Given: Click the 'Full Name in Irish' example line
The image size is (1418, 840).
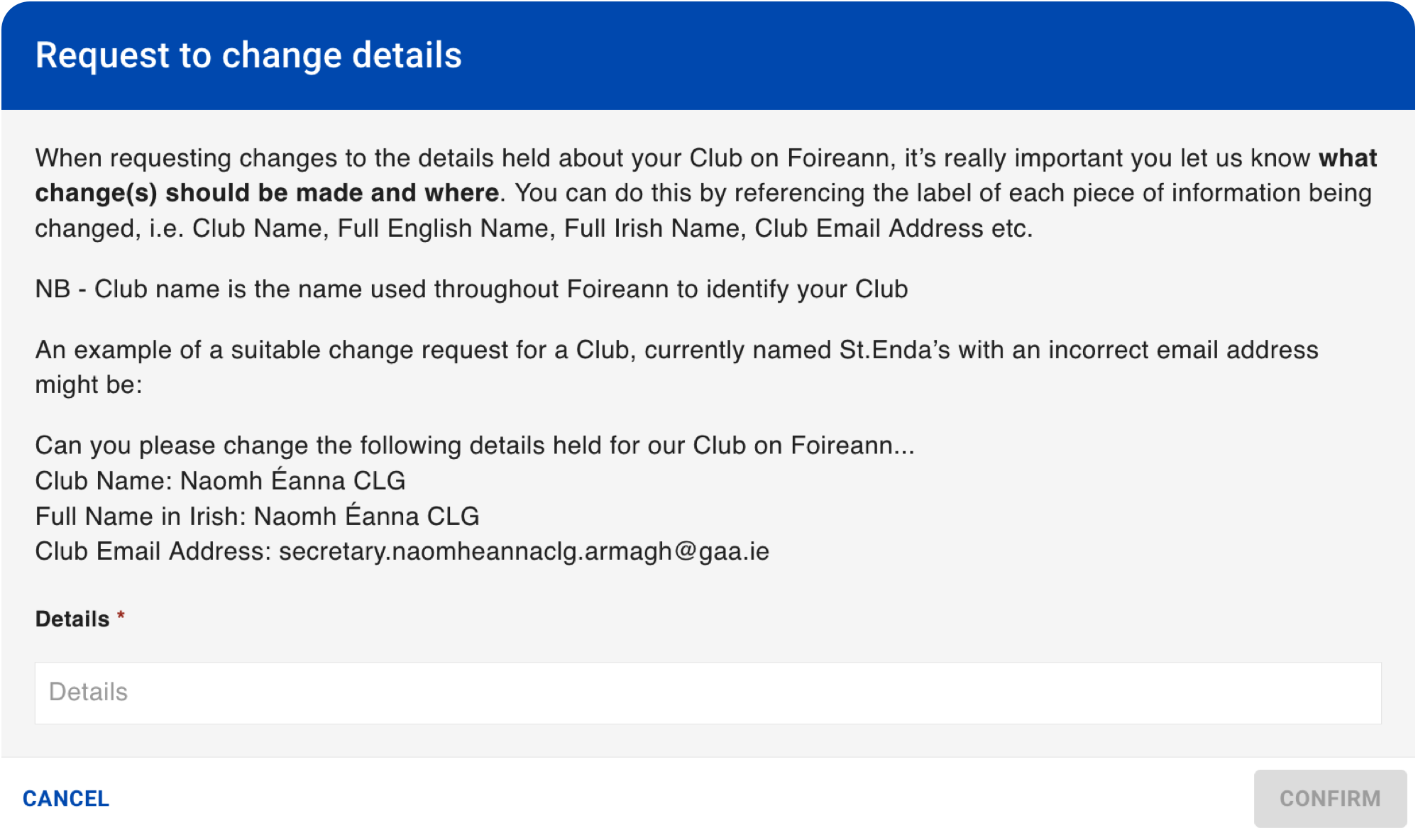Looking at the screenshot, I should pyautogui.click(x=257, y=516).
